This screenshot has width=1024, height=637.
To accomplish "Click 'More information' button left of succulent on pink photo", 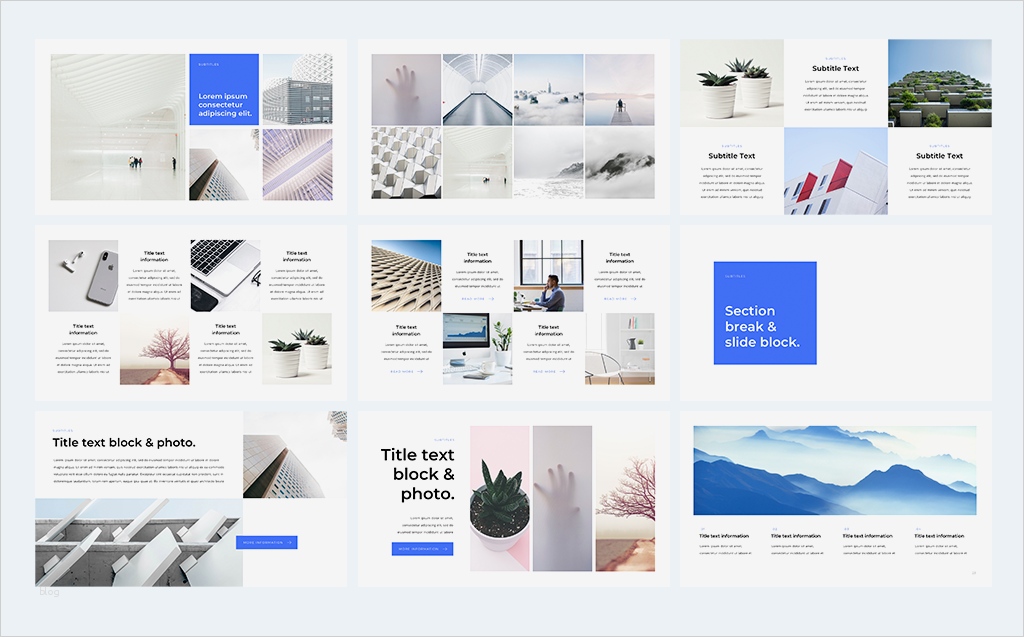I will pos(423,549).
